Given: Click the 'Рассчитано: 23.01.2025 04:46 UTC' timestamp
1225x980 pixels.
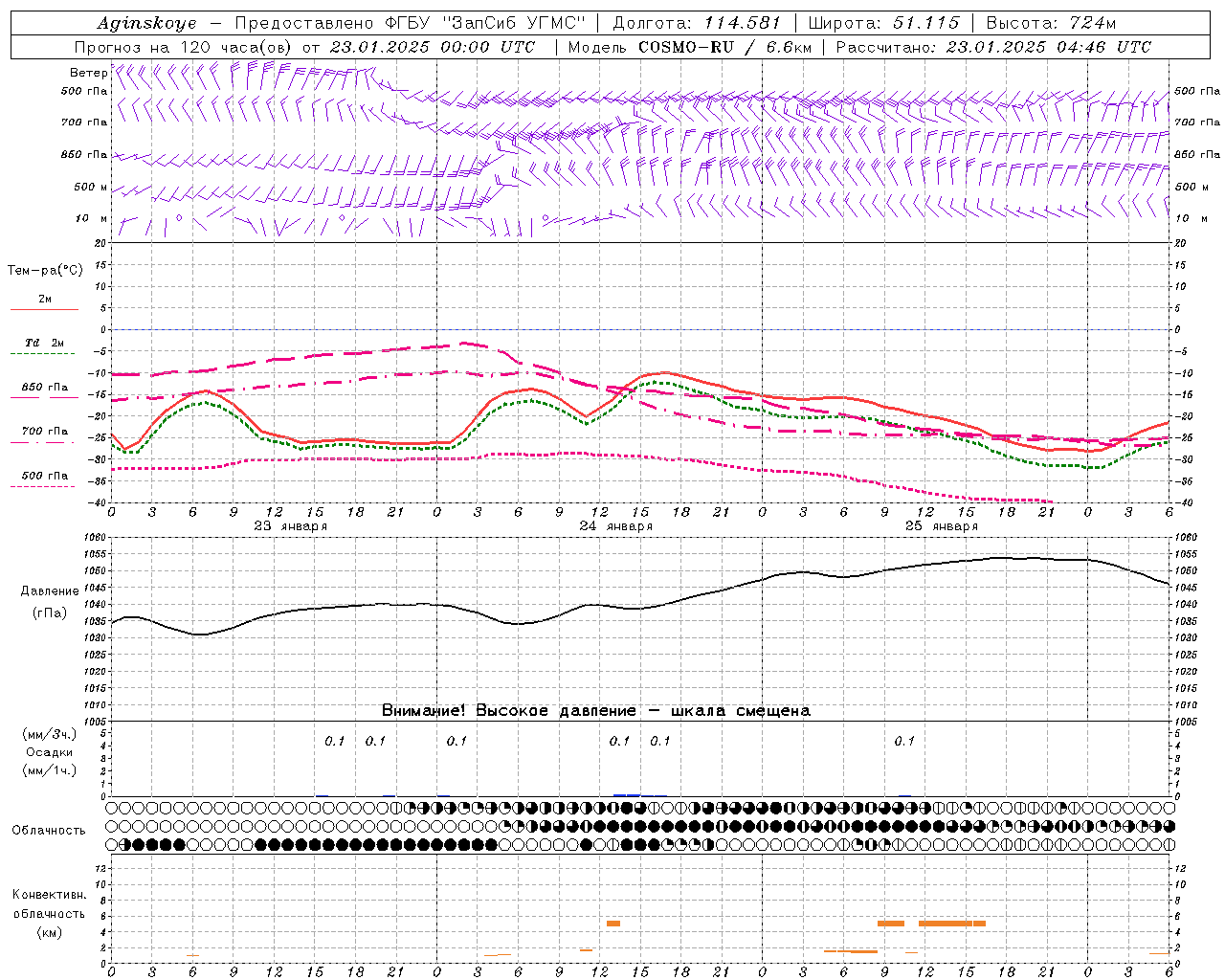Looking at the screenshot, I should click(993, 47).
